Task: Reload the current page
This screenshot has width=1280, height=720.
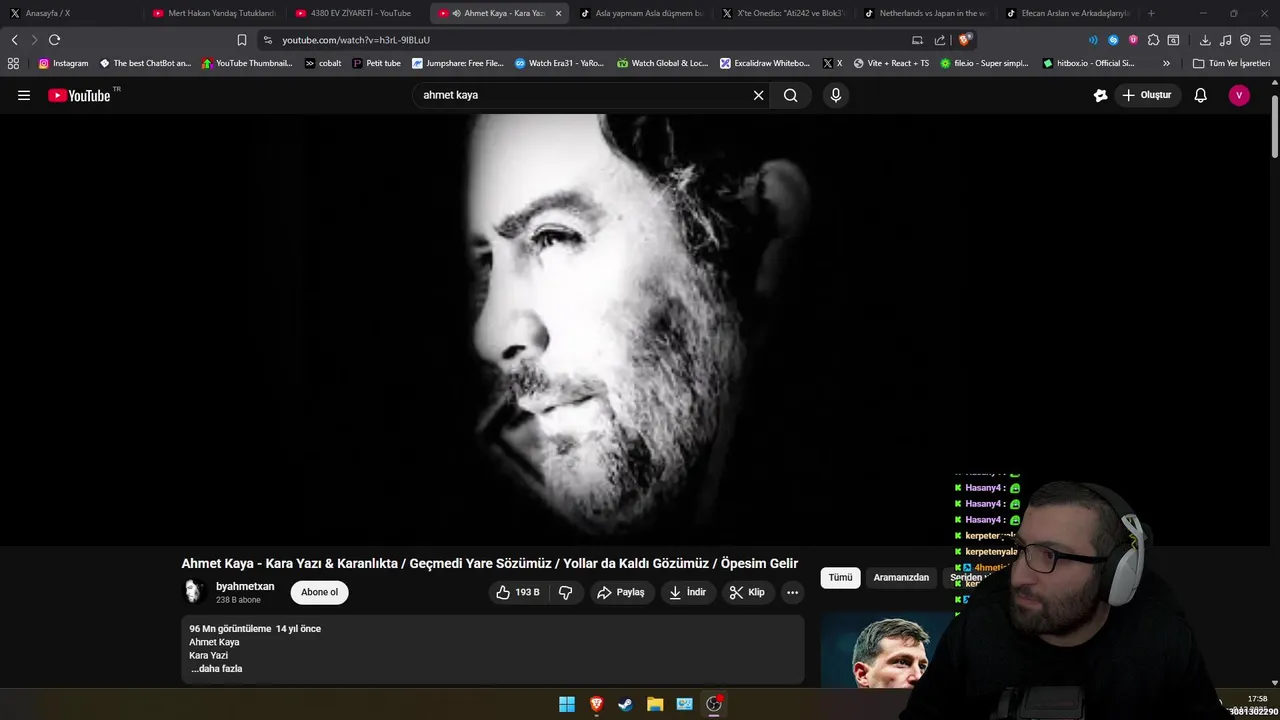Action: pos(54,40)
